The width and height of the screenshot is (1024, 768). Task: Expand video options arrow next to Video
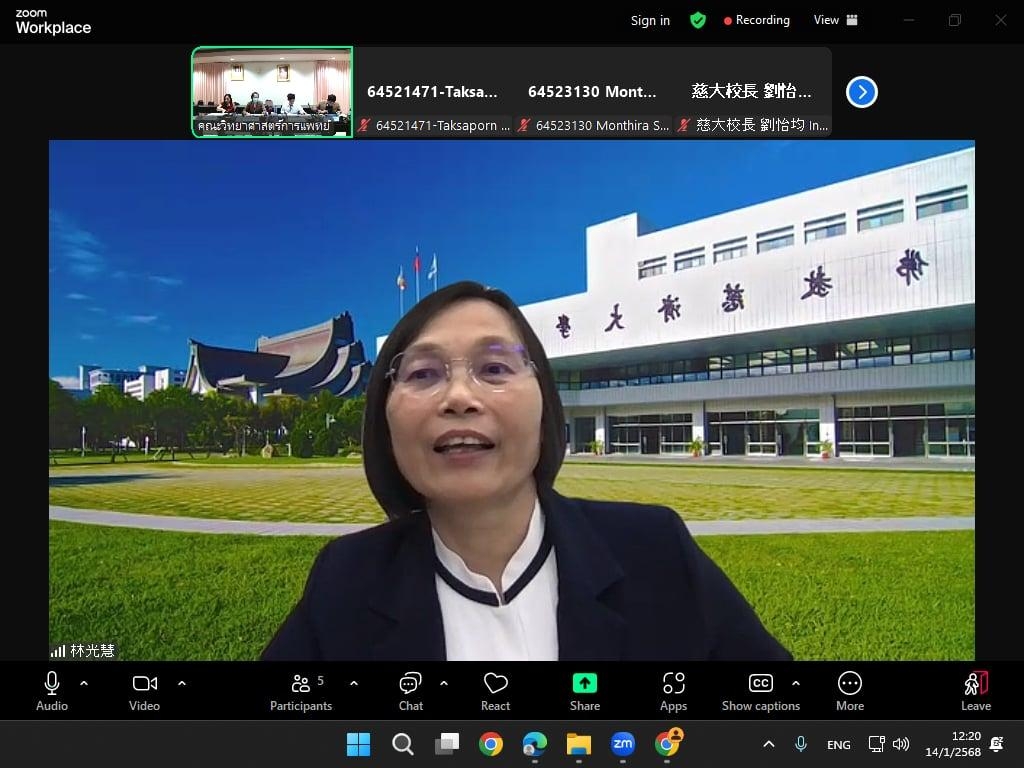tap(182, 683)
